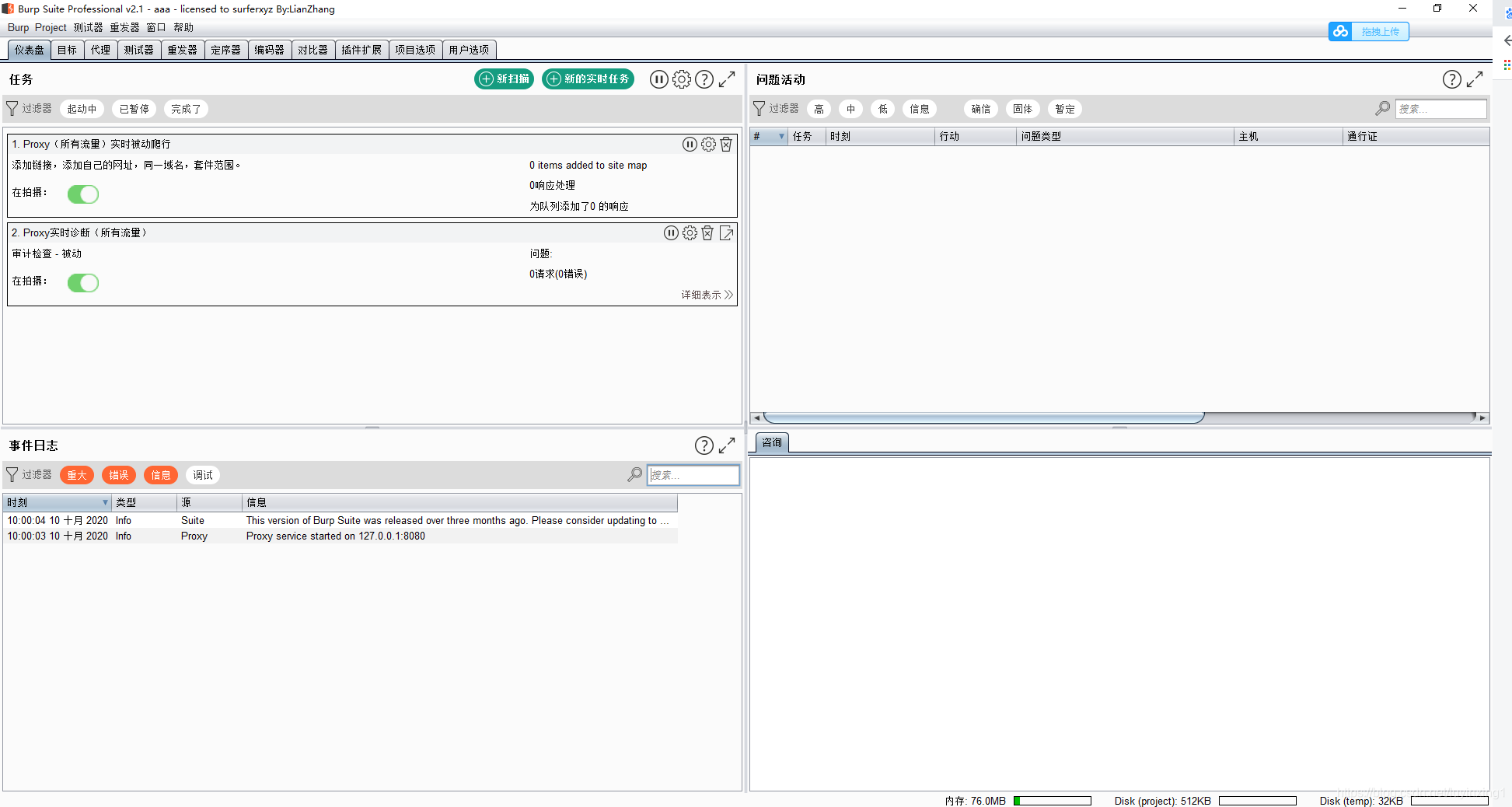Open help for the Issue Activity panel
Image resolution: width=1512 pixels, height=807 pixels.
click(1451, 79)
